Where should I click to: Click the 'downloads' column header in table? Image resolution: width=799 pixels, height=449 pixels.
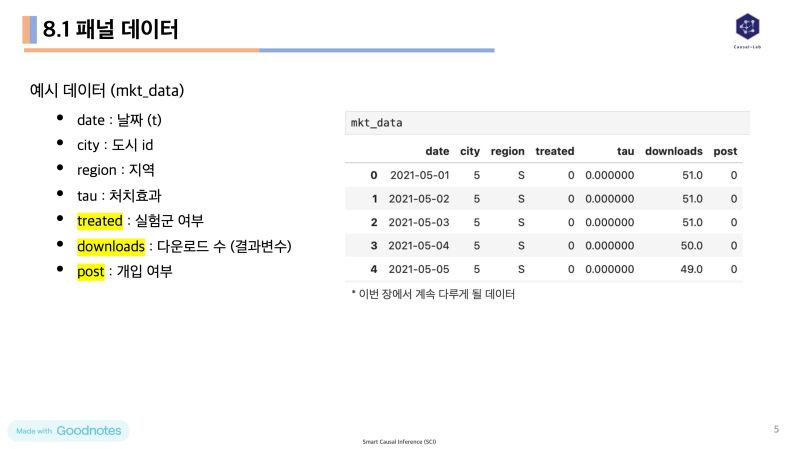coord(674,151)
